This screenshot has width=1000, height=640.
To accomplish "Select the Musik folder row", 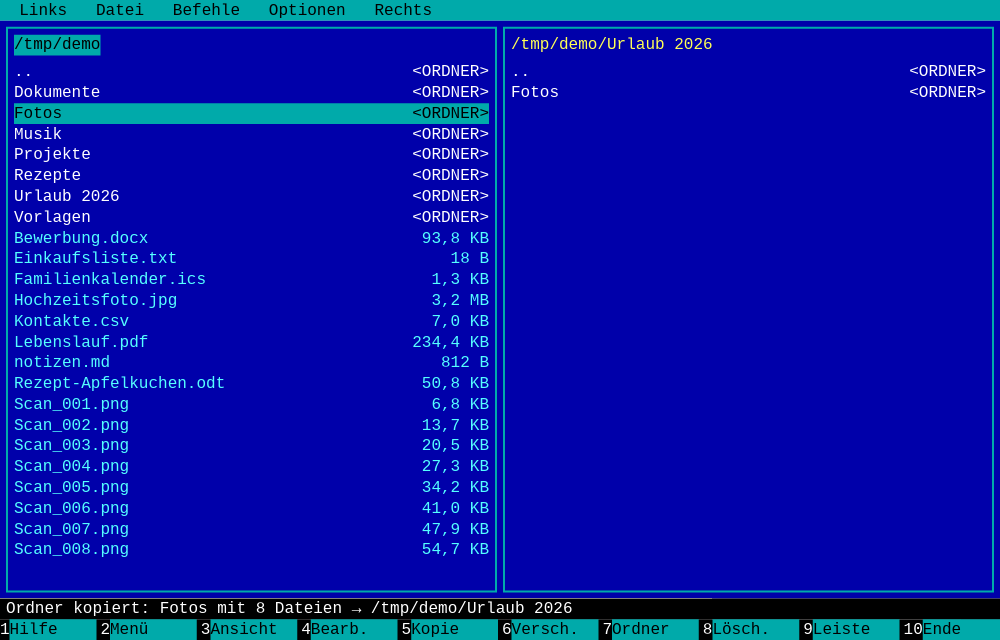I will [251, 134].
